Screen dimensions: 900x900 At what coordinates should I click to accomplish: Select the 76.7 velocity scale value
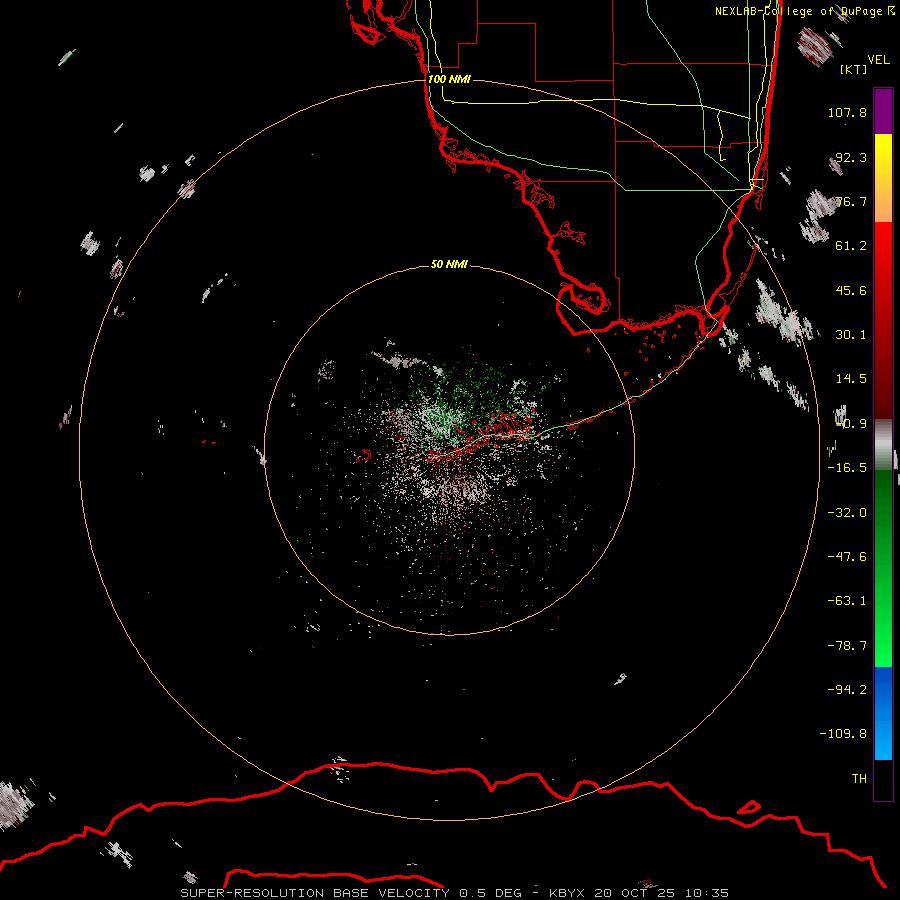point(851,201)
